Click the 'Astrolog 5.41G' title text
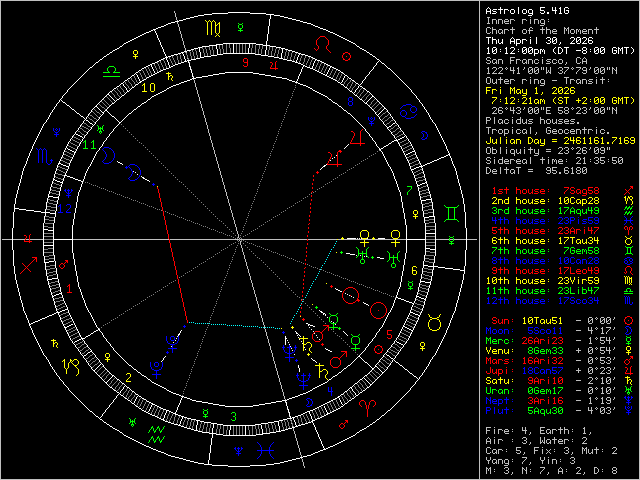The width and height of the screenshot is (640, 480). tap(527, 11)
